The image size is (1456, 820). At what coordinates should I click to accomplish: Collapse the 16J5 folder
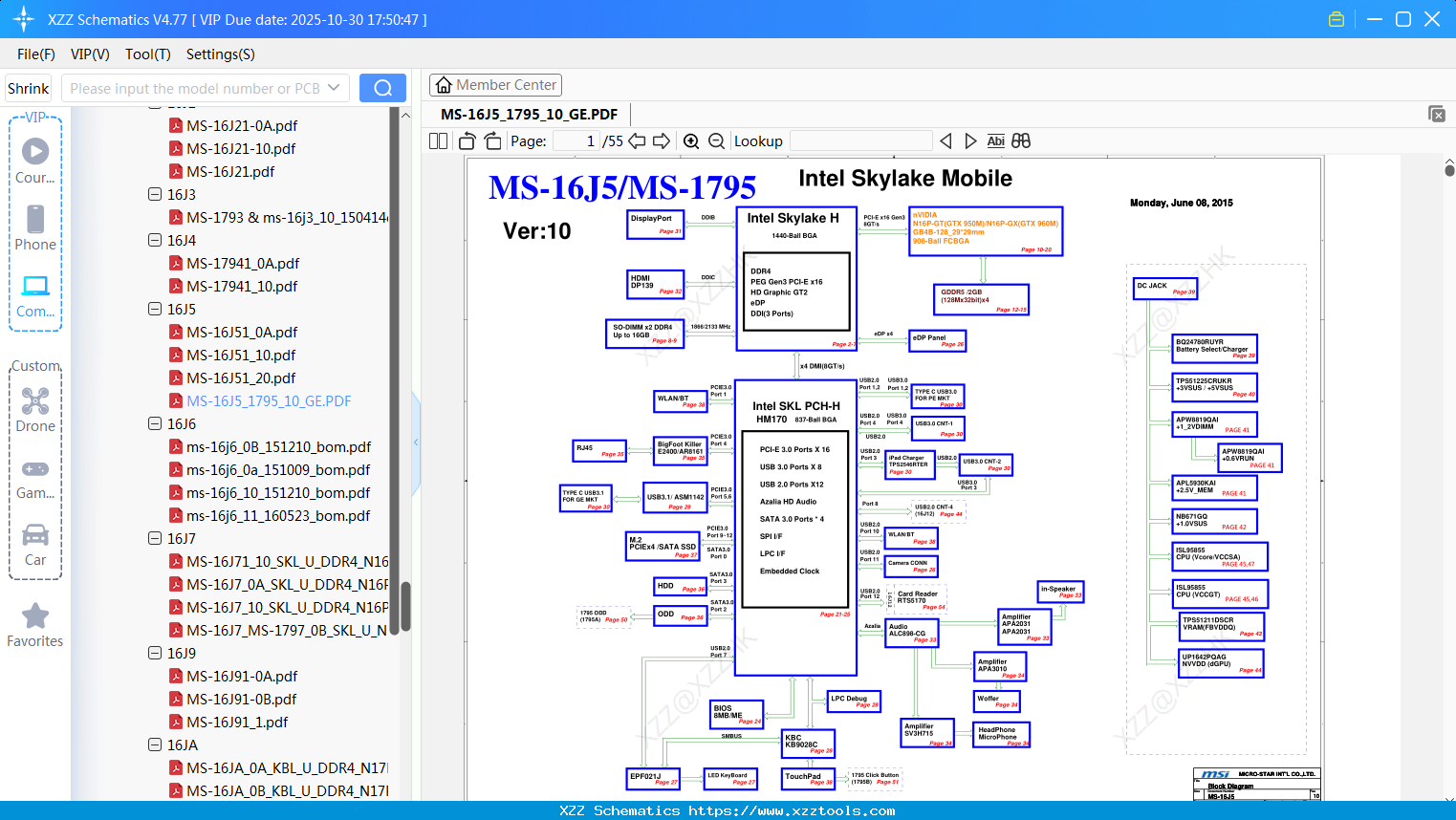[155, 309]
